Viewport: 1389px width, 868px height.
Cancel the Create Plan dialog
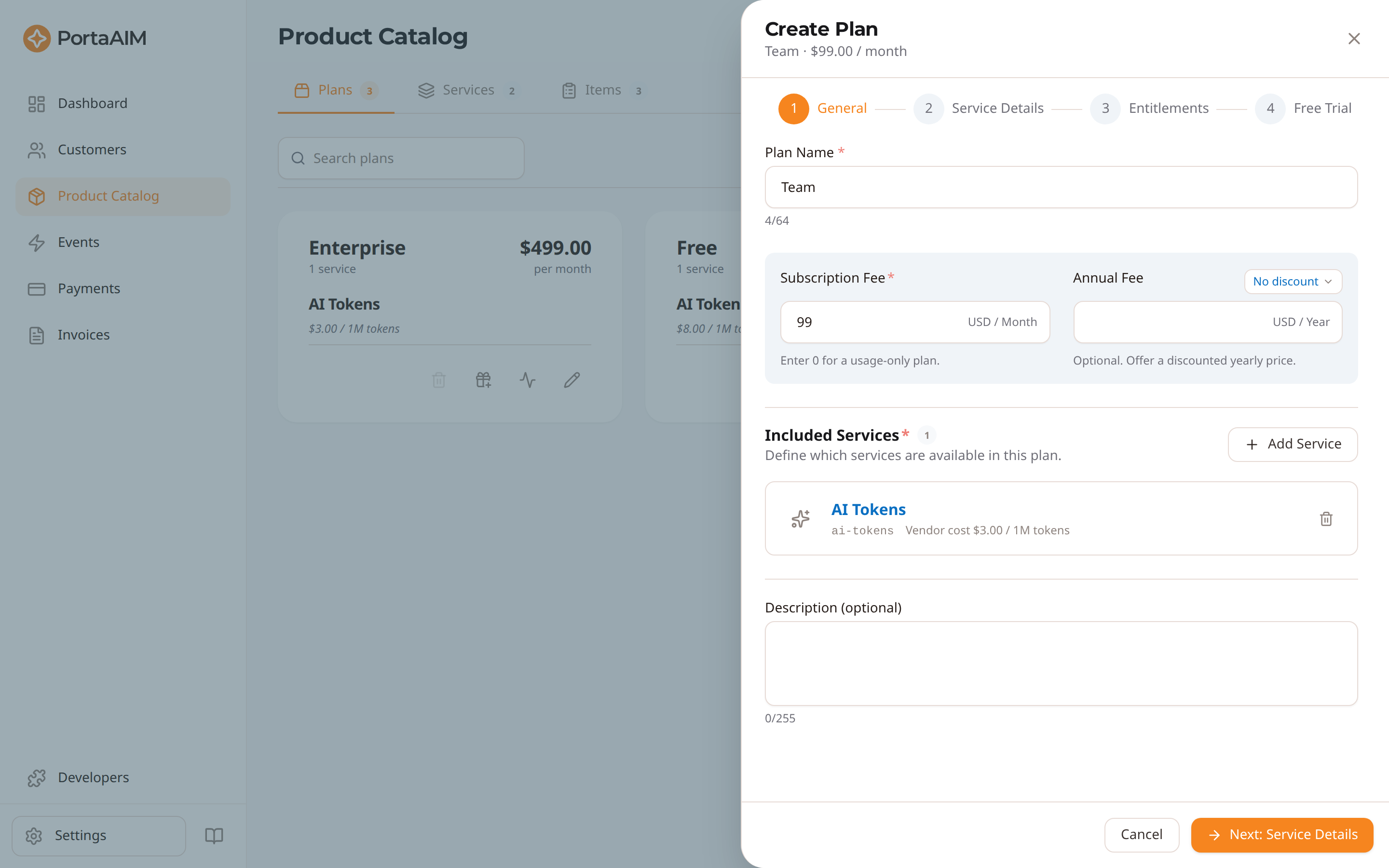pos(1141,834)
